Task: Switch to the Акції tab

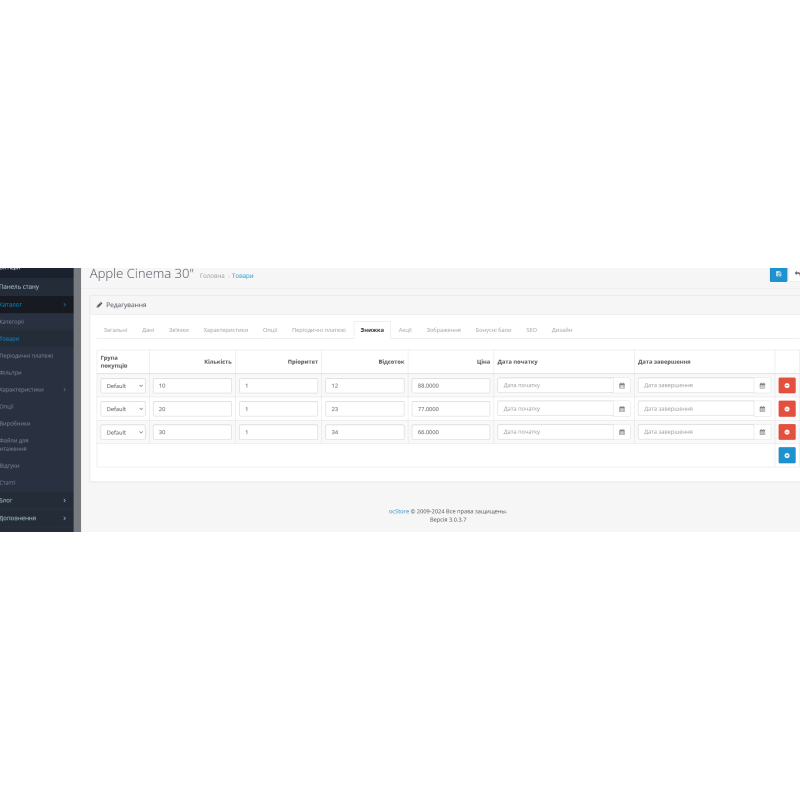Action: pos(403,329)
